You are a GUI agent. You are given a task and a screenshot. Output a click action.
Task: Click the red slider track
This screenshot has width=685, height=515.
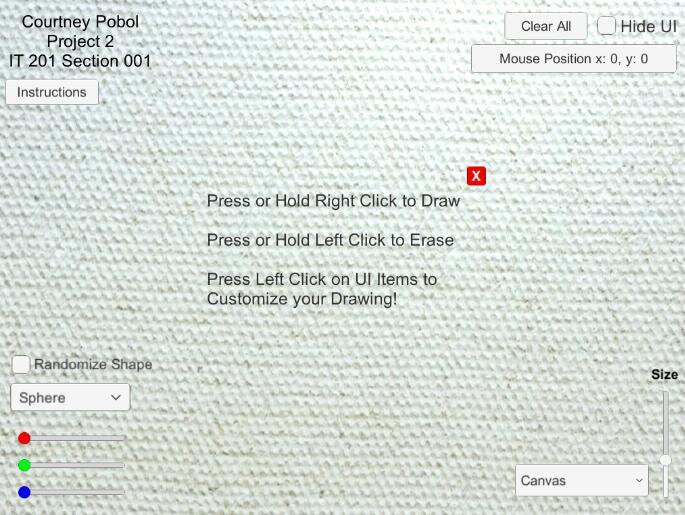(x=72, y=438)
